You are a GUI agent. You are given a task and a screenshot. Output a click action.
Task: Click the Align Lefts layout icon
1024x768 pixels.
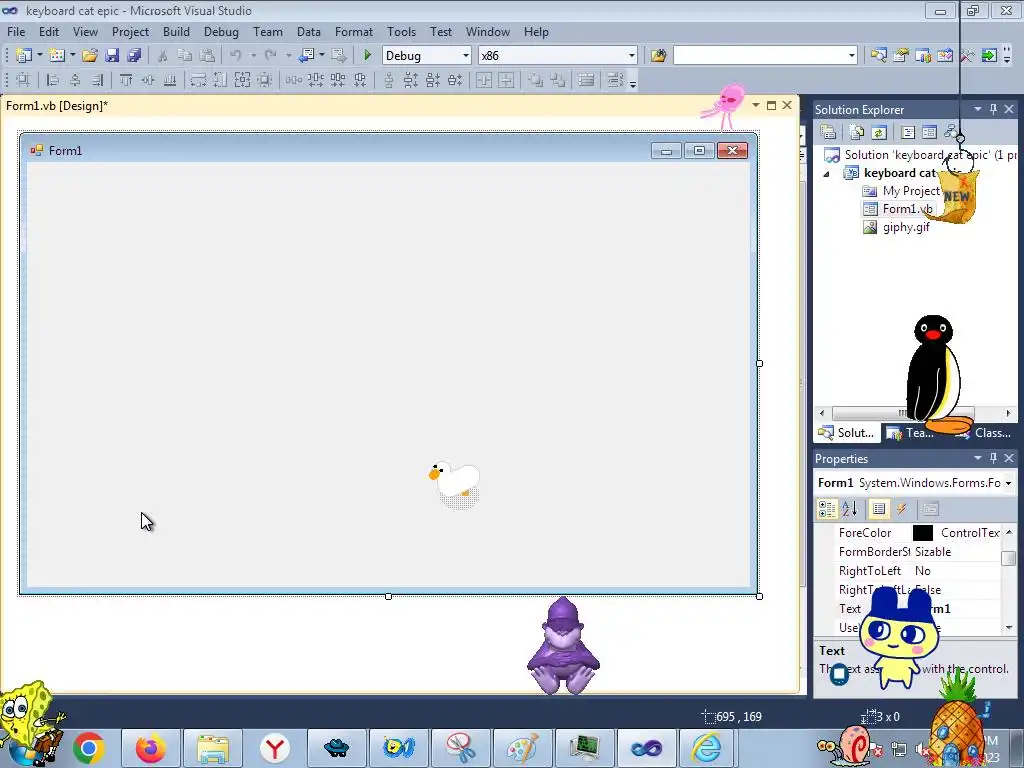(54, 80)
